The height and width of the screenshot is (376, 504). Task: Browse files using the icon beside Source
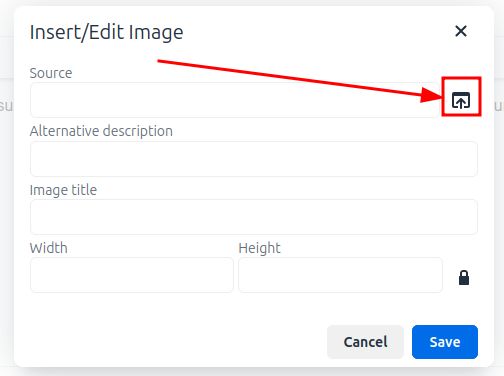pyautogui.click(x=461, y=100)
